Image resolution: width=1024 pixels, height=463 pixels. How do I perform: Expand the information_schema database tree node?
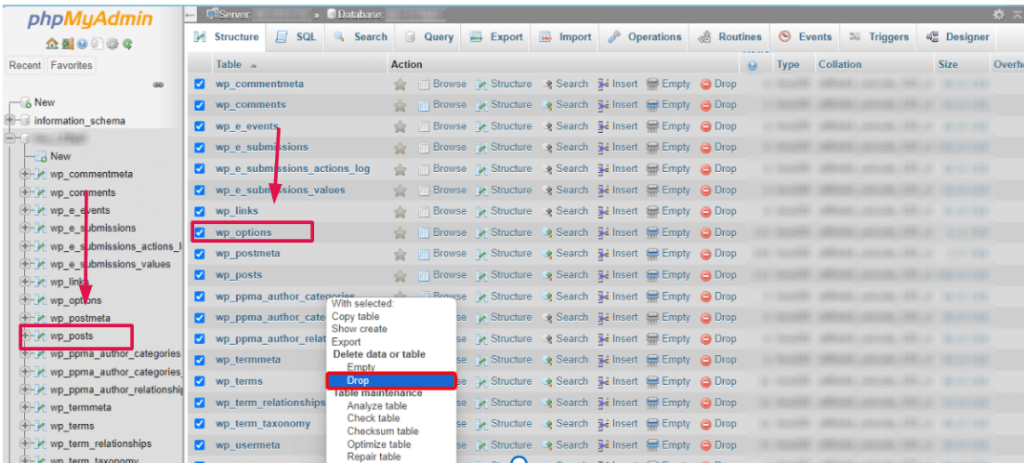11,121
